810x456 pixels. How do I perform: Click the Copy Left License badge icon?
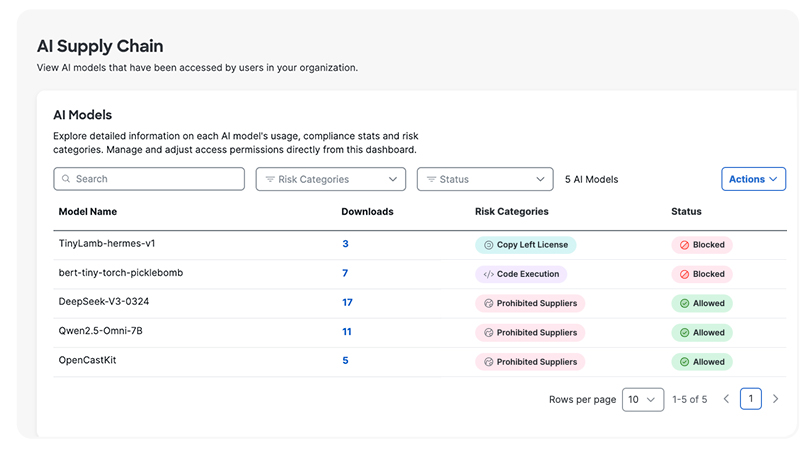(488, 244)
